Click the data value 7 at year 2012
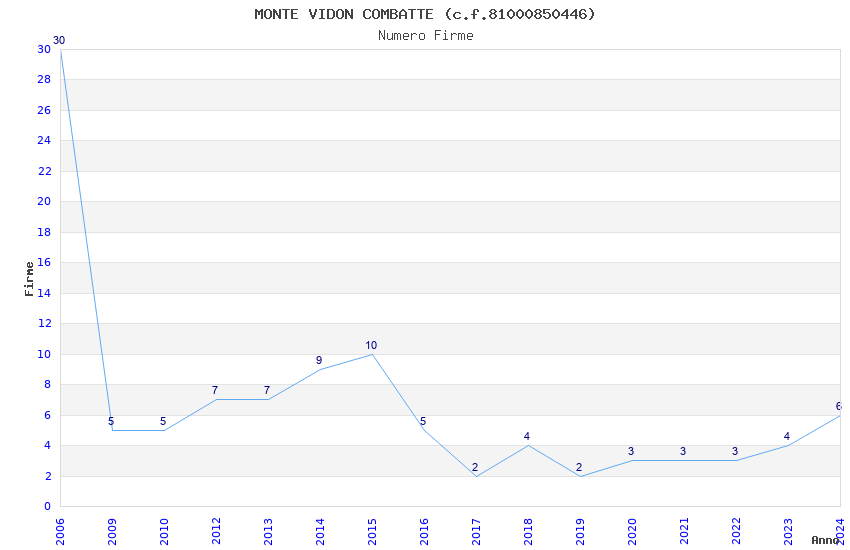The width and height of the screenshot is (850, 550). (215, 391)
